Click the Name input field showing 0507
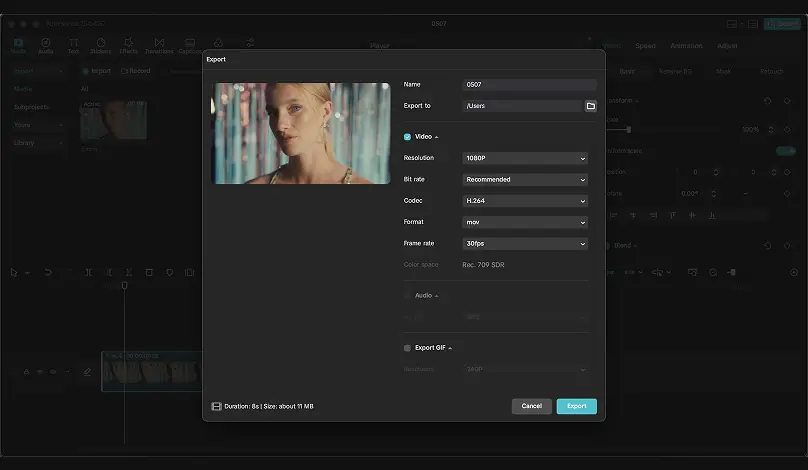The width and height of the screenshot is (808, 470). (x=530, y=85)
